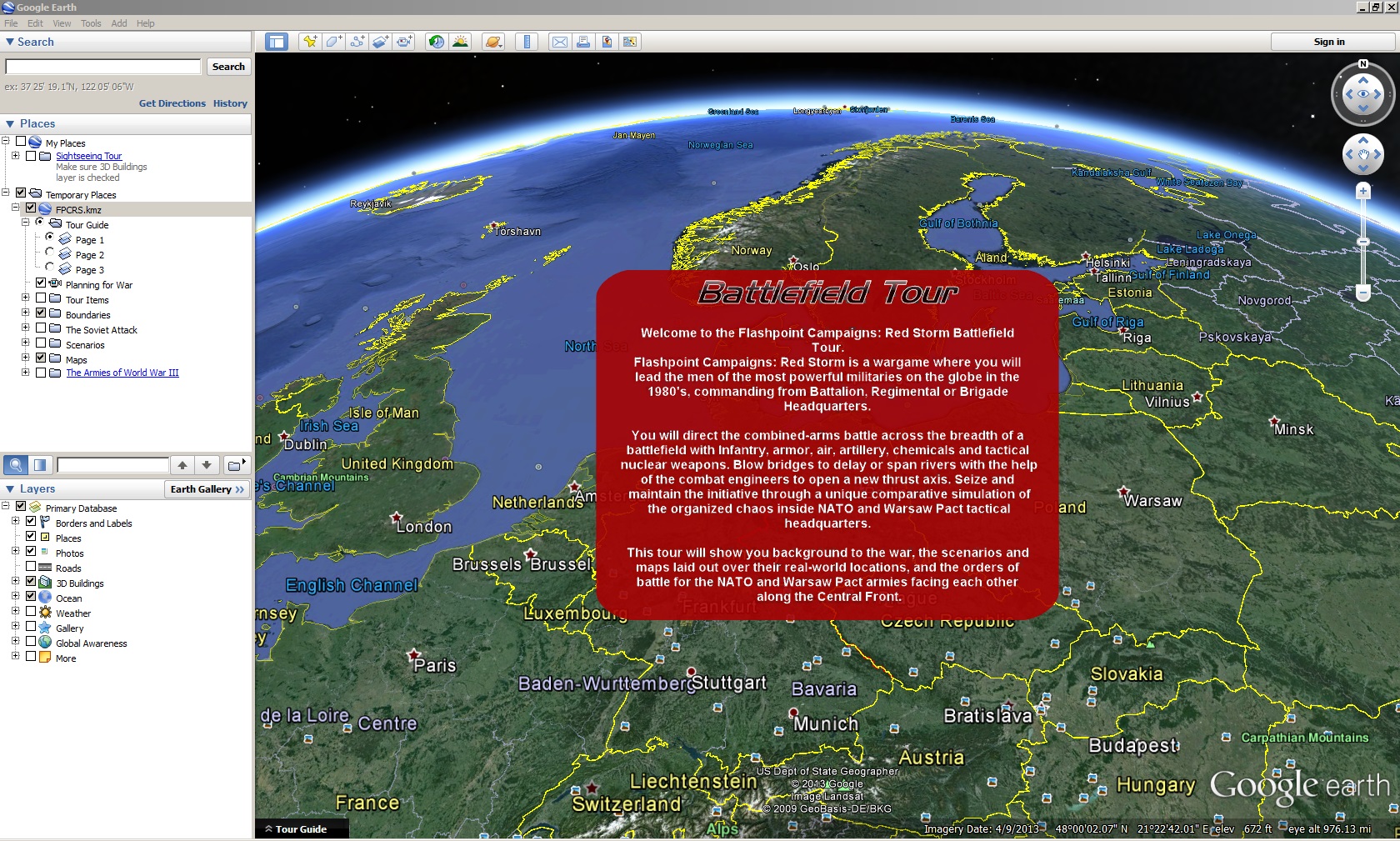Click Munich placemark on map

(794, 713)
